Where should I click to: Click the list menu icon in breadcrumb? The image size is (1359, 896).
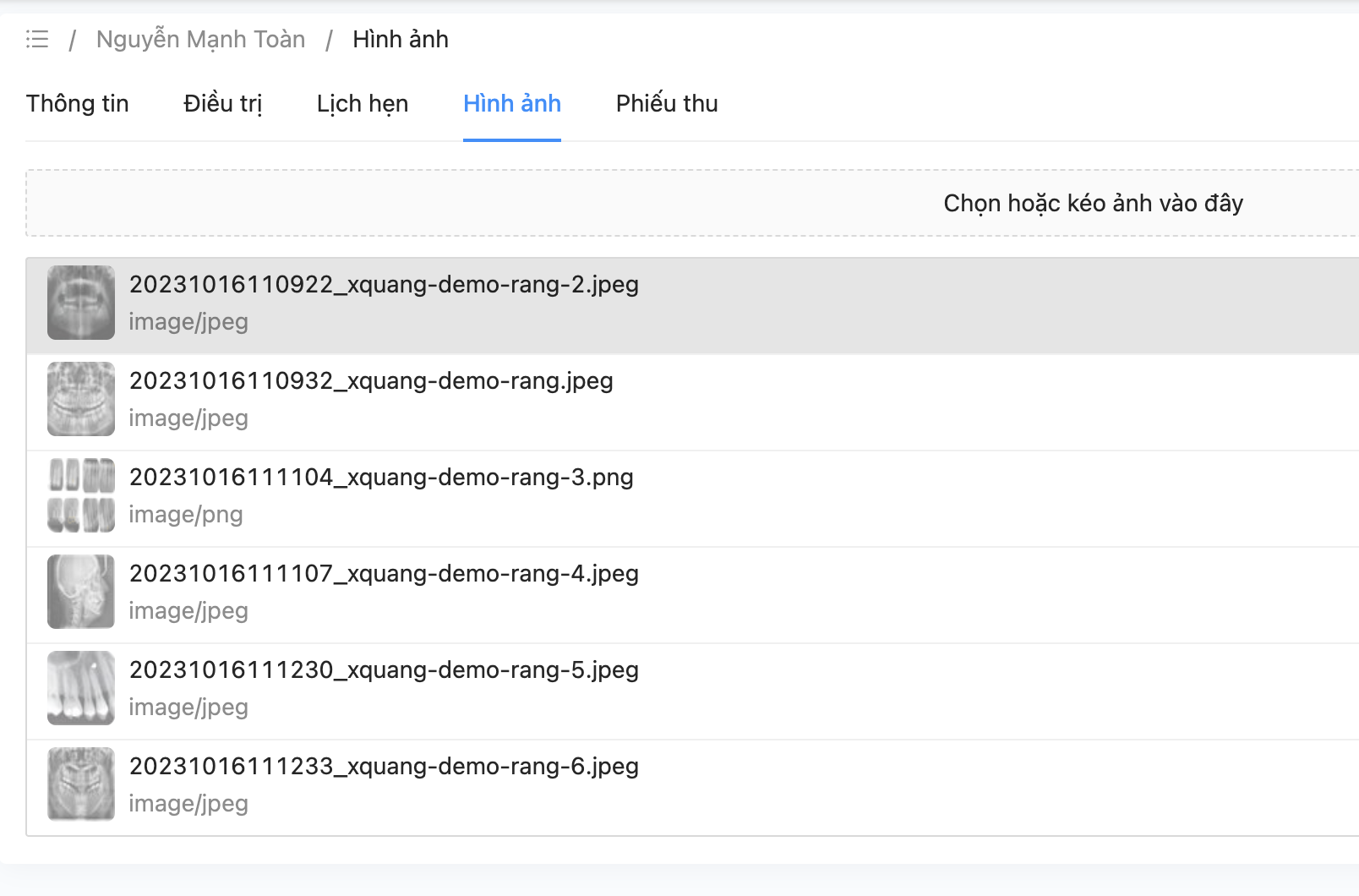tap(37, 39)
